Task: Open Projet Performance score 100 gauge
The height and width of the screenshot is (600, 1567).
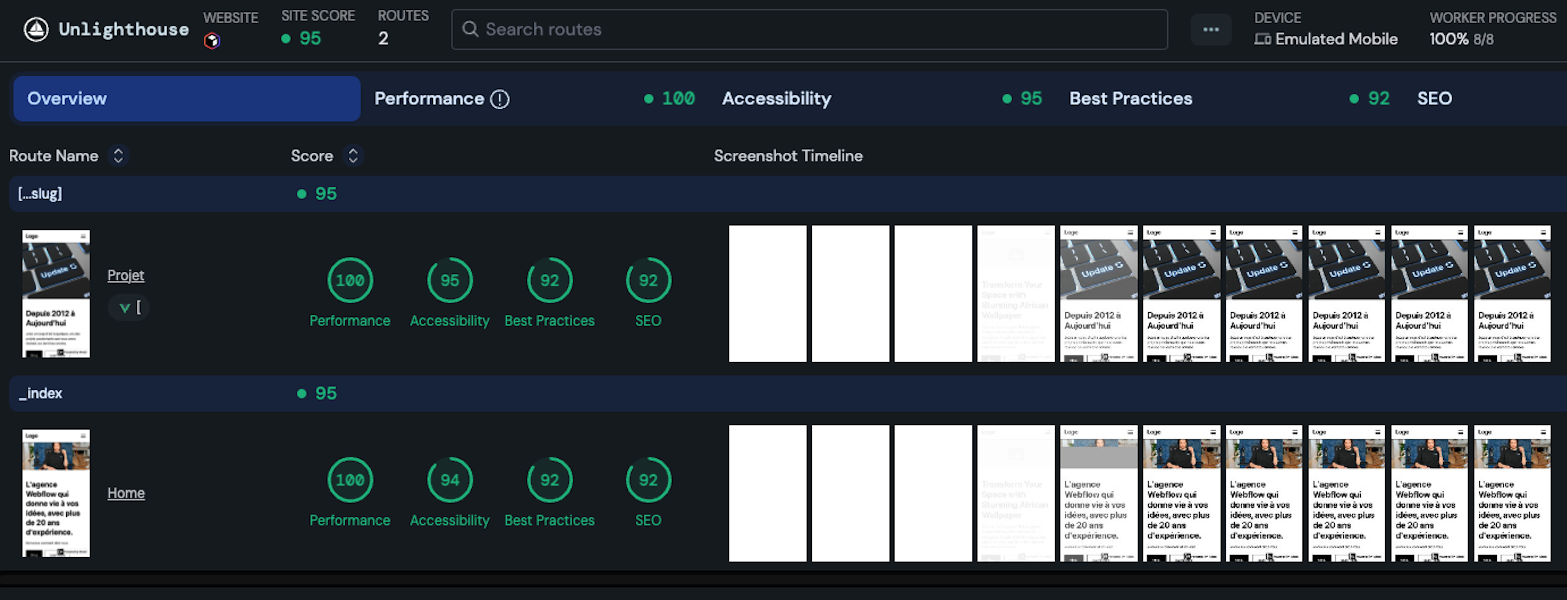Action: (x=349, y=281)
